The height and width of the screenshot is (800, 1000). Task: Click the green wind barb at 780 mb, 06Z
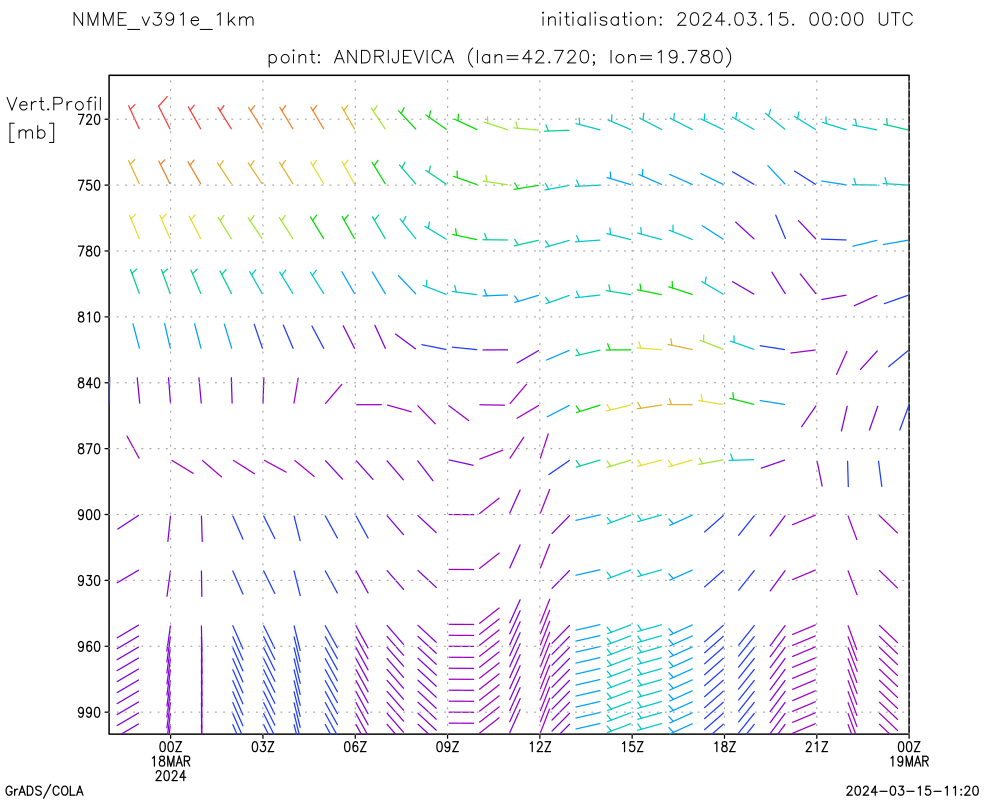coord(348,227)
